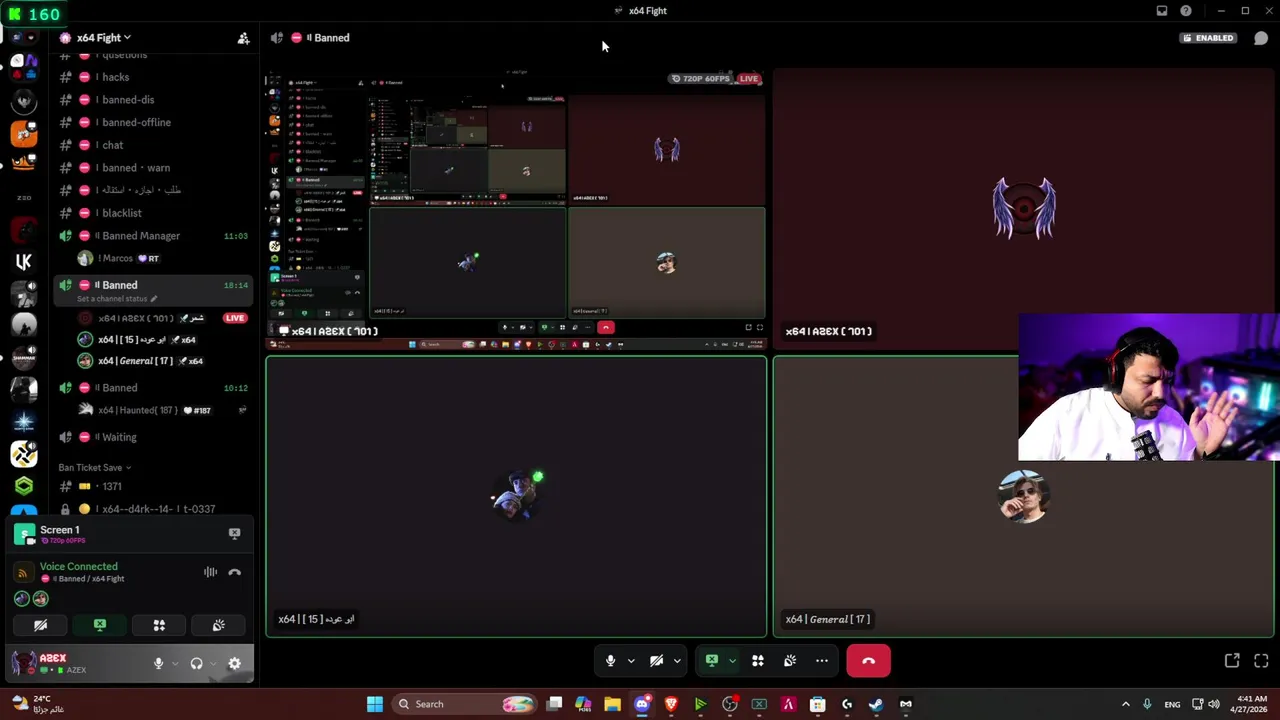Open Windows Start menu
Viewport: 1280px width, 720px height.
coord(374,704)
